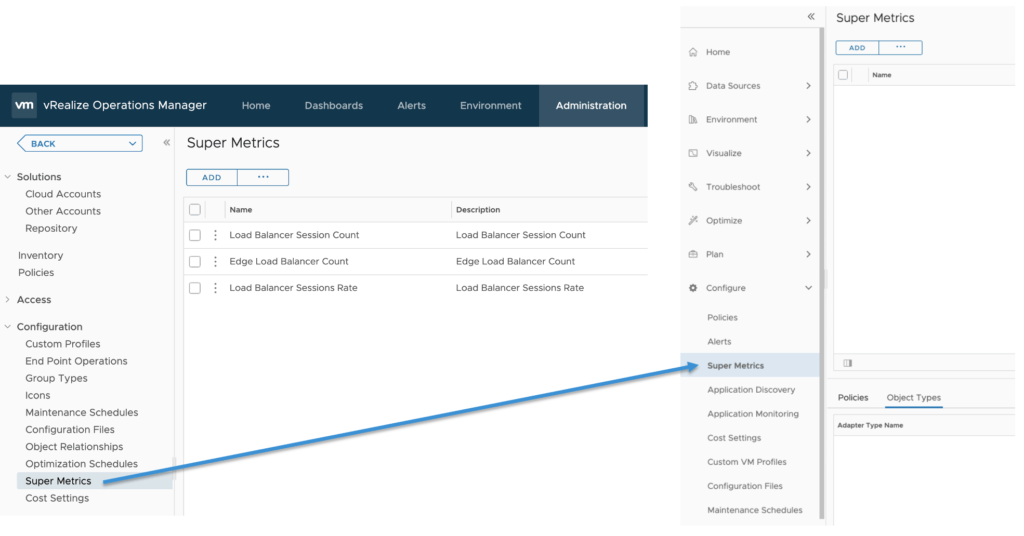Switch to the Object Types tab

(913, 398)
